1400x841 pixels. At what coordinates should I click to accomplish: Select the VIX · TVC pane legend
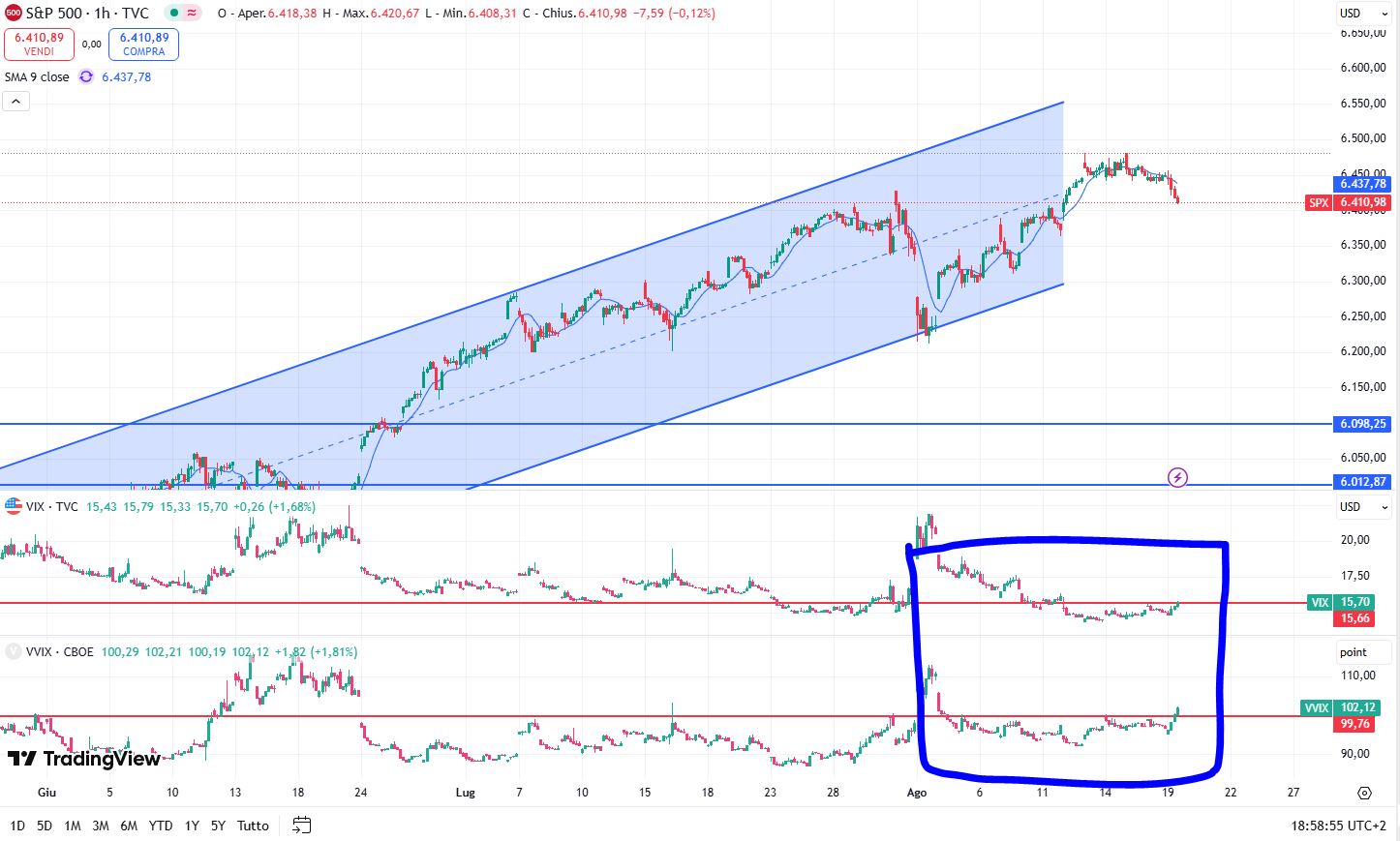[x=52, y=506]
